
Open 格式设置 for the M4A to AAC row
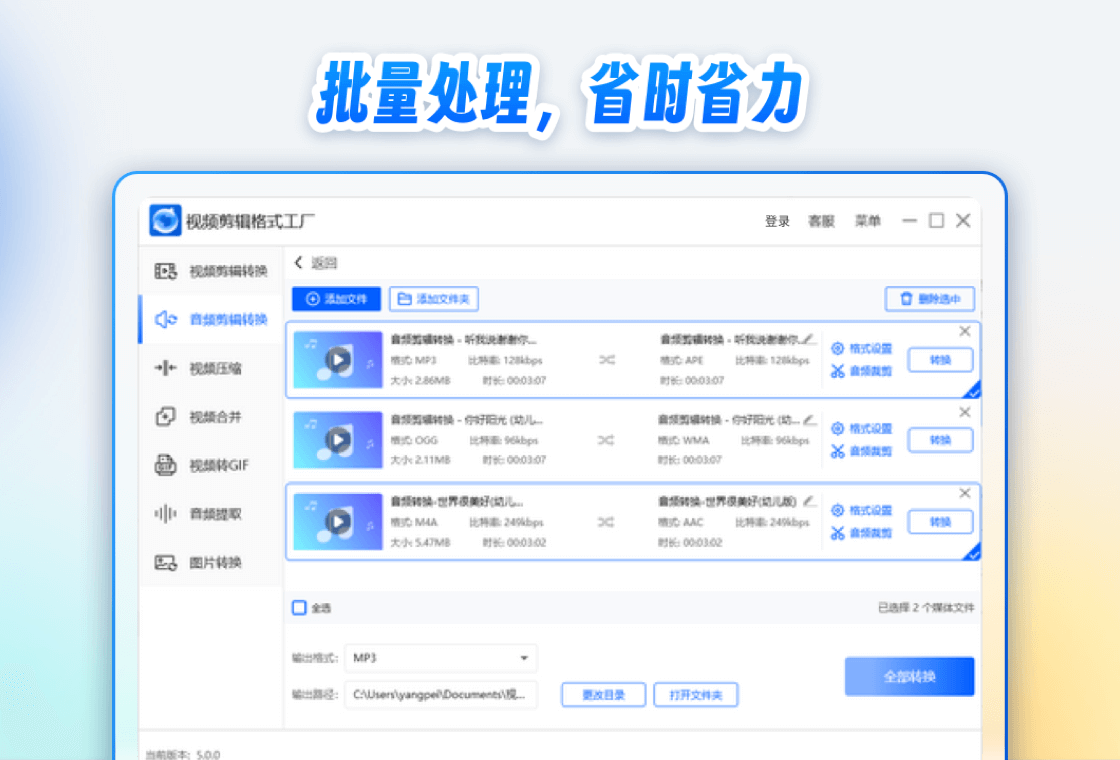861,510
